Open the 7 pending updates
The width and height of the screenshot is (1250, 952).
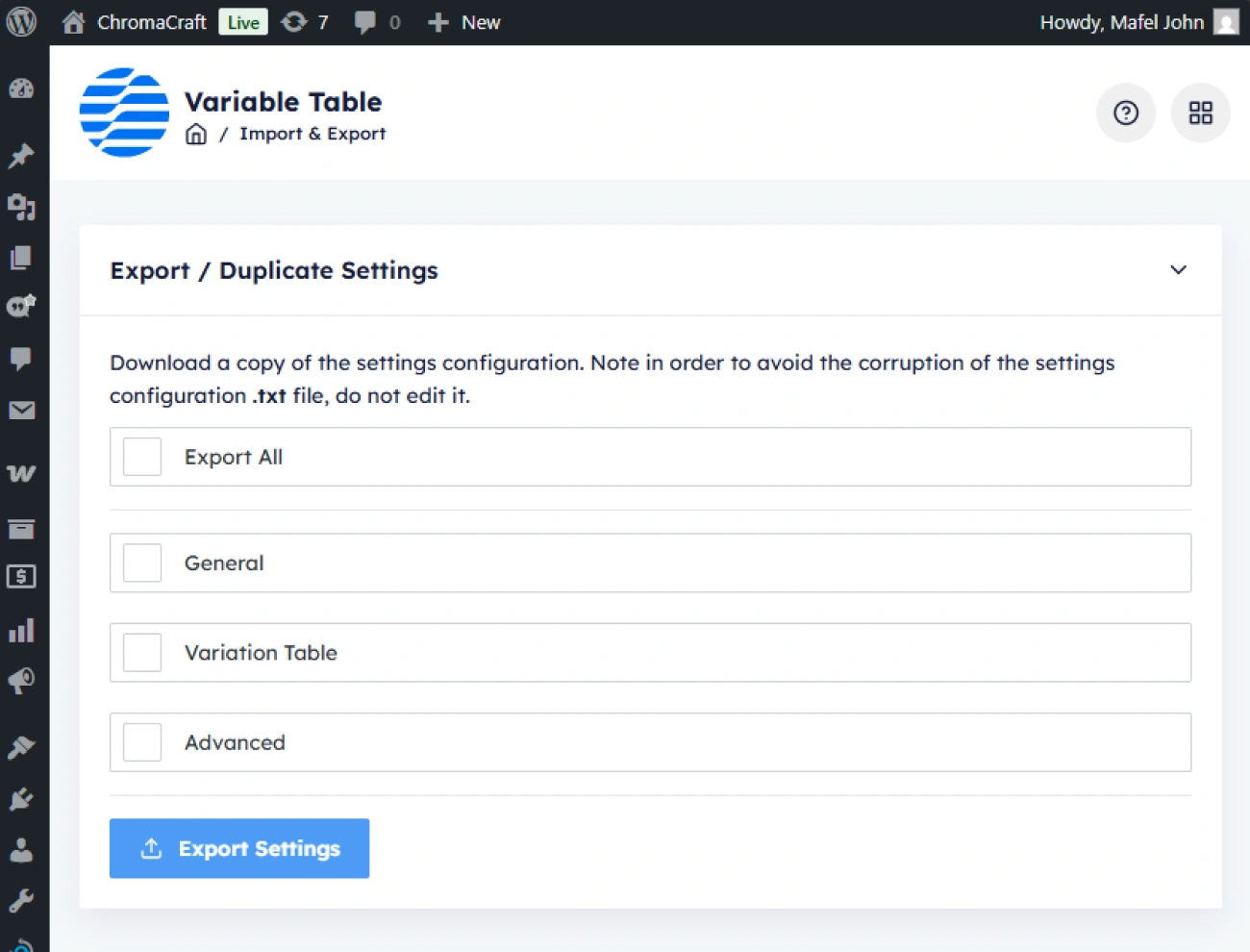pos(305,22)
